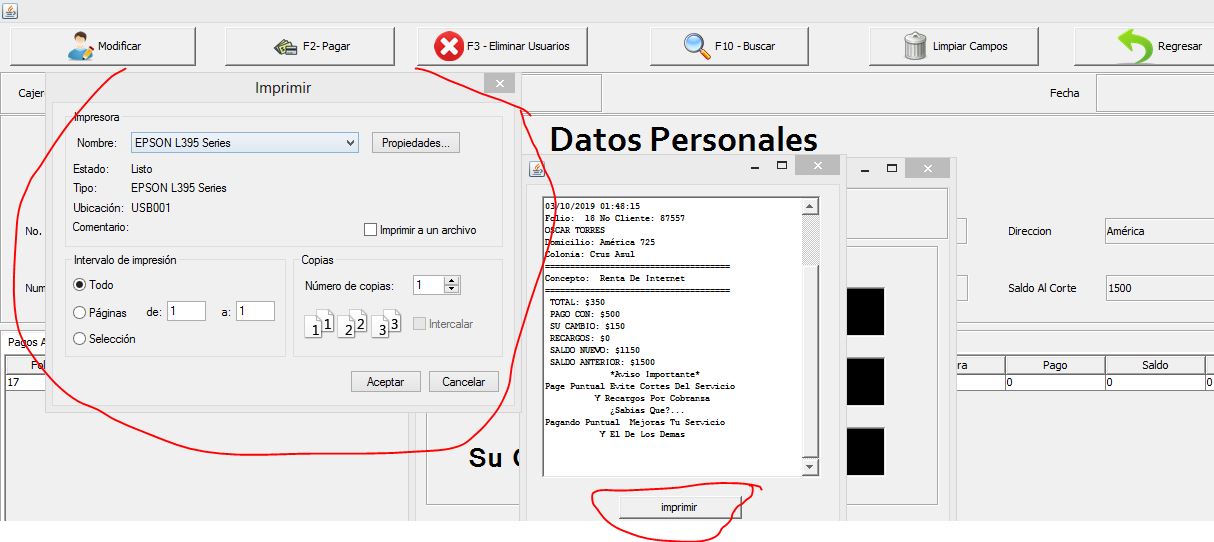Toggle the Intercalar checkbox

pos(419,324)
